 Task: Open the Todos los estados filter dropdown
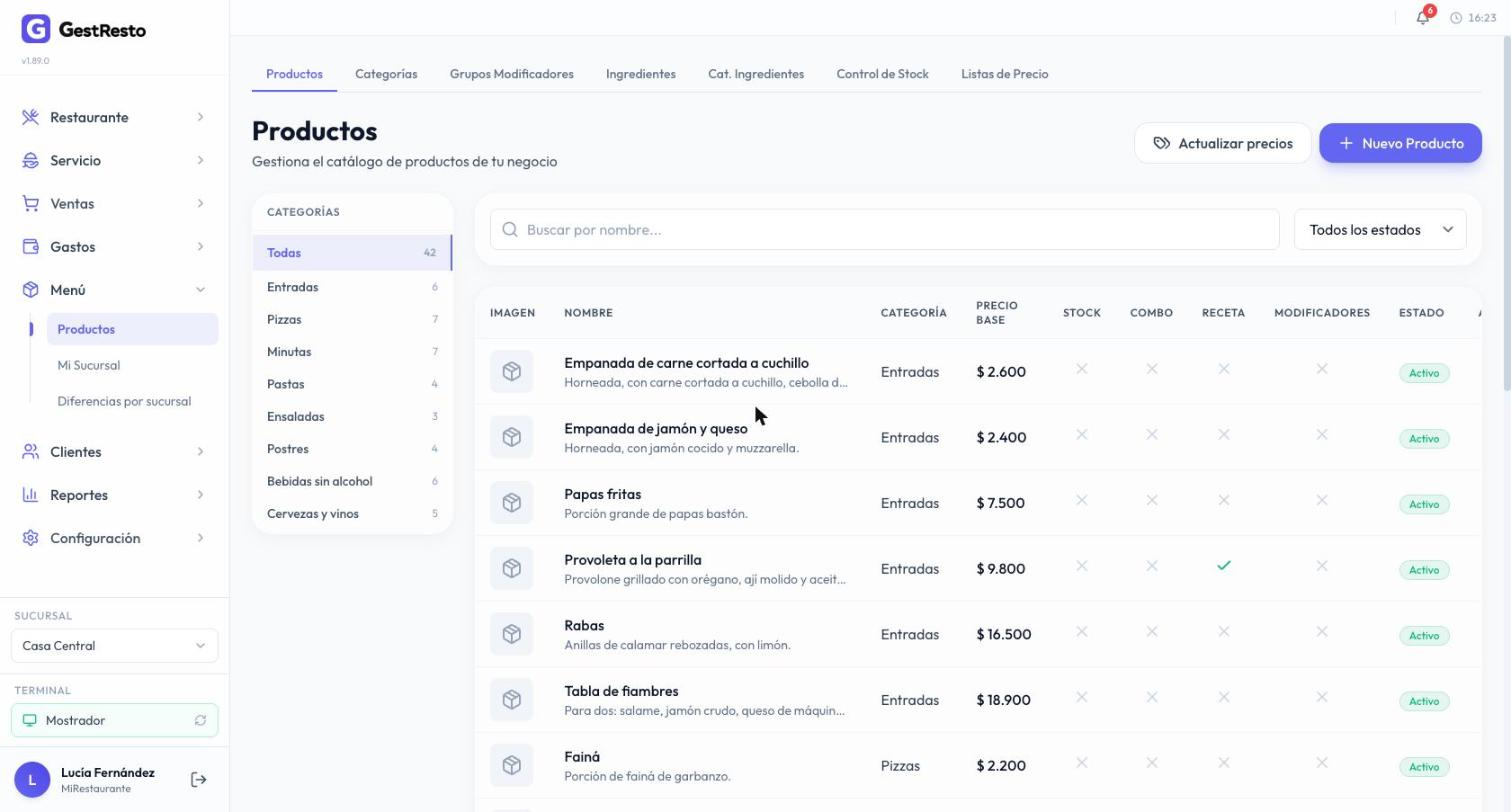pyautogui.click(x=1380, y=230)
